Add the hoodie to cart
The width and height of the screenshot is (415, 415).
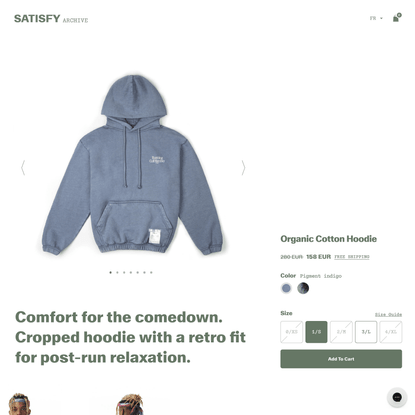pos(341,359)
